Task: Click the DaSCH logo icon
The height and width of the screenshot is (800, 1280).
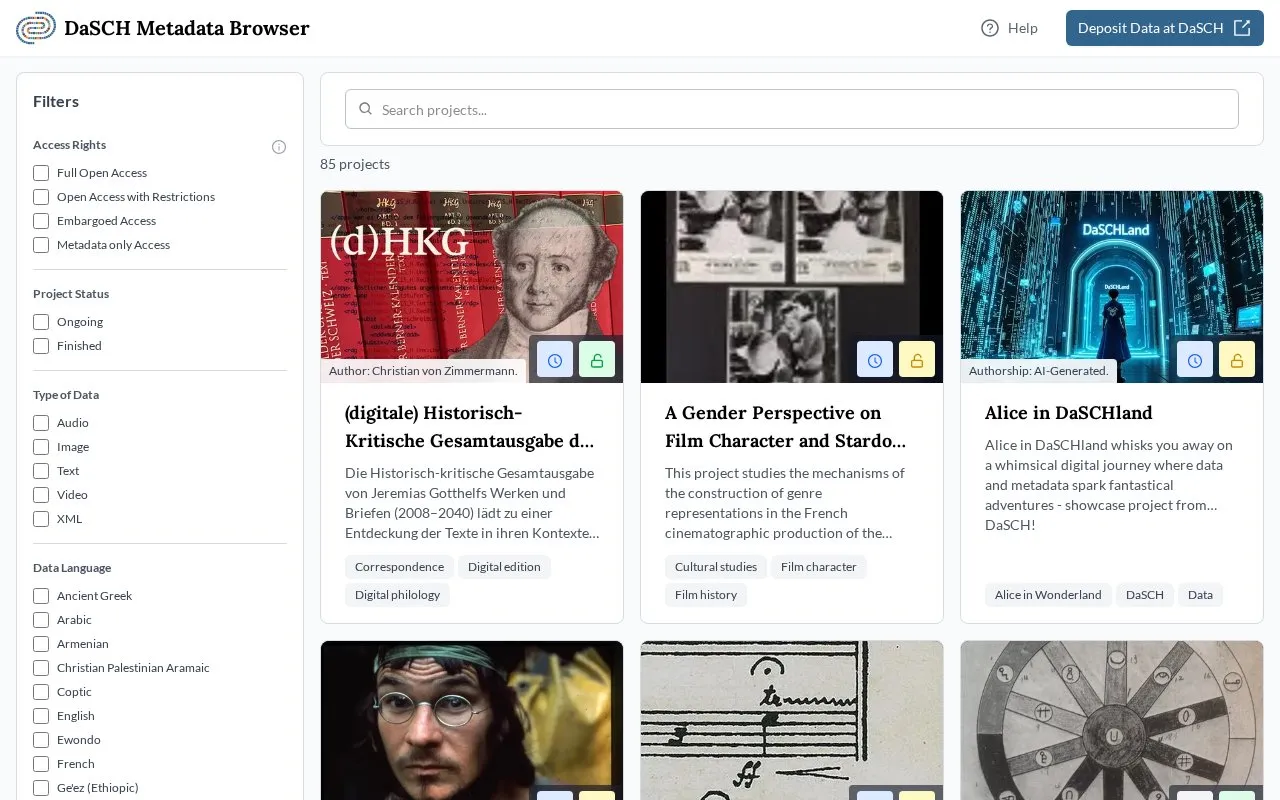Action: pyautogui.click(x=36, y=28)
